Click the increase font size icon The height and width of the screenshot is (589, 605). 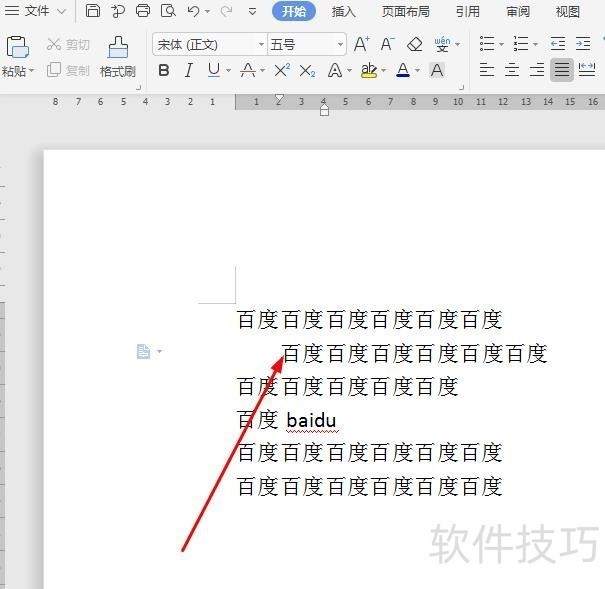(362, 44)
